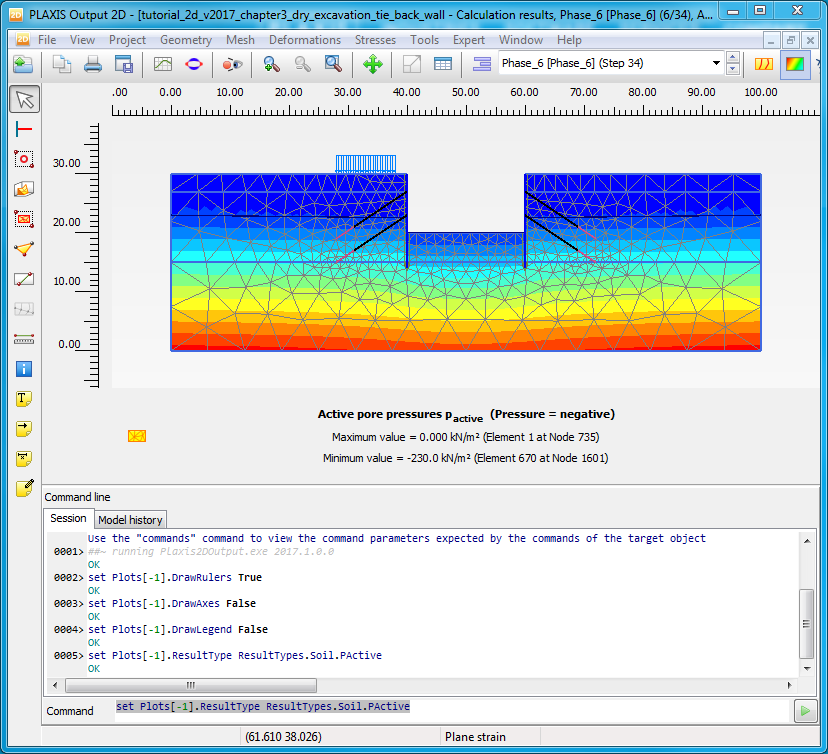The image size is (828, 754).
Task: Click the copy to clipboard icon
Action: click(62, 64)
